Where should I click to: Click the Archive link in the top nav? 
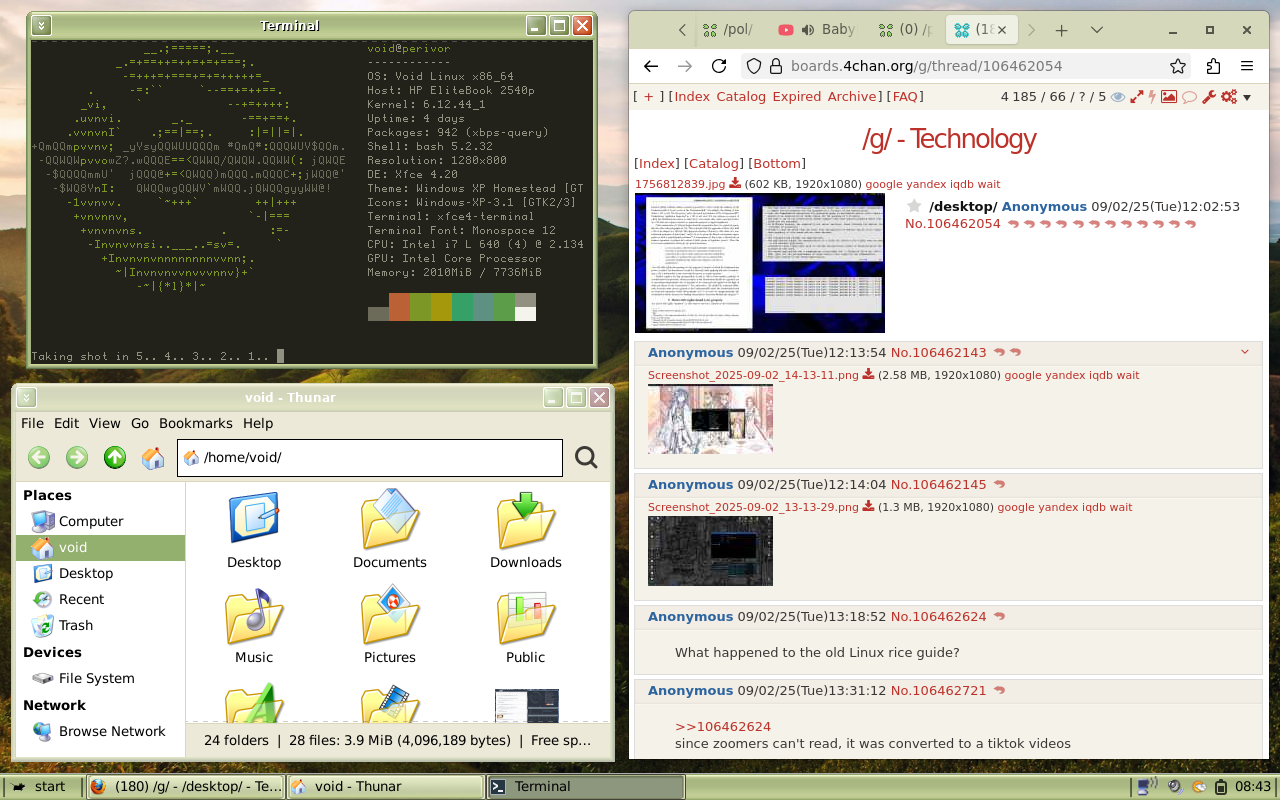[852, 97]
